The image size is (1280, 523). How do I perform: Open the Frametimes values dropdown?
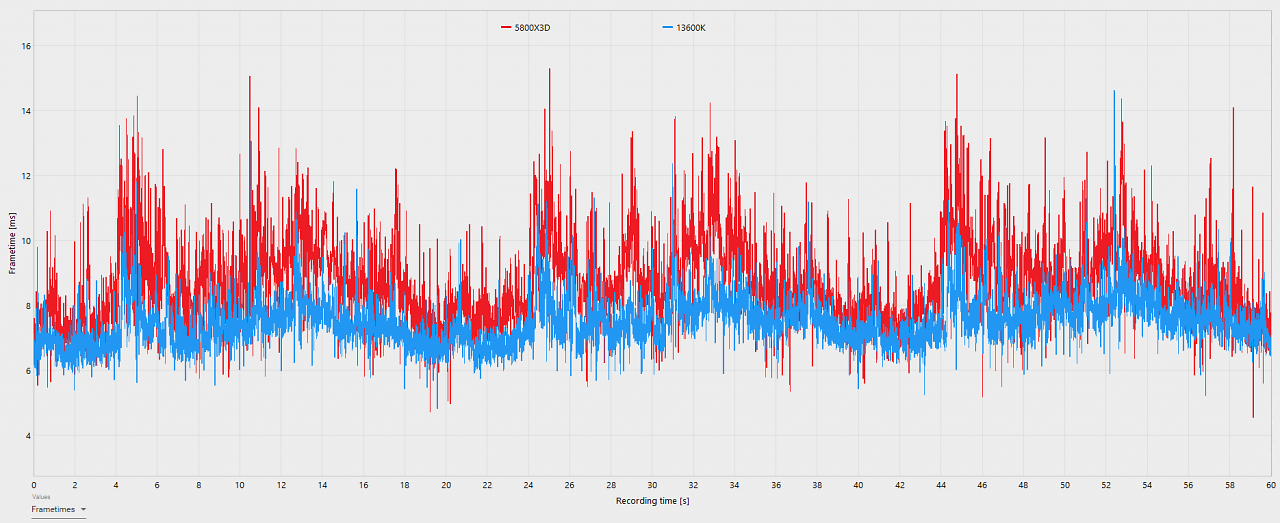(x=58, y=510)
